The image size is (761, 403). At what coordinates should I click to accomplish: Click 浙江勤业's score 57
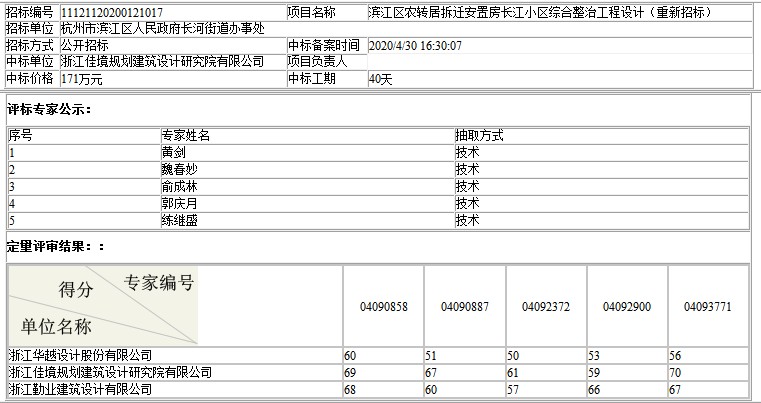tap(513, 390)
